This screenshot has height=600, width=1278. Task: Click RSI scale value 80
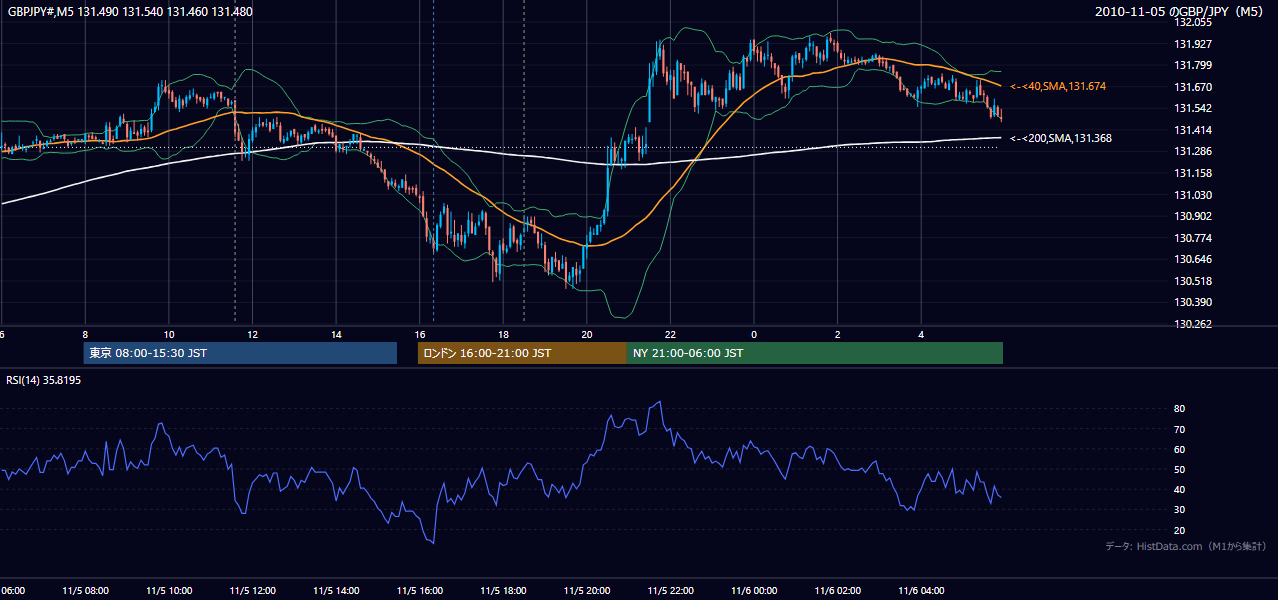coord(1180,409)
